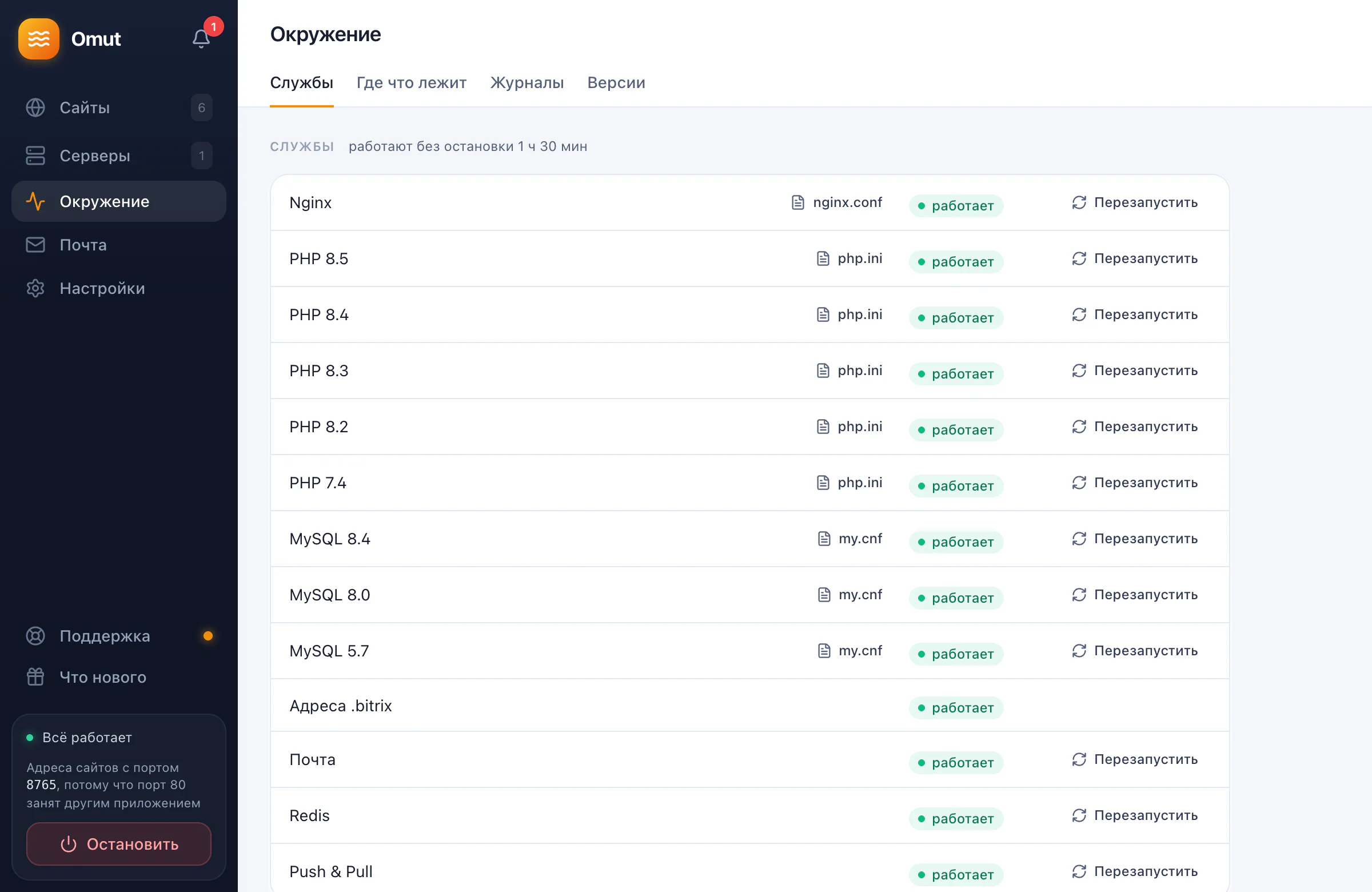1372x892 pixels.
Task: Open php.ini for PHP 8.5
Action: click(x=849, y=258)
